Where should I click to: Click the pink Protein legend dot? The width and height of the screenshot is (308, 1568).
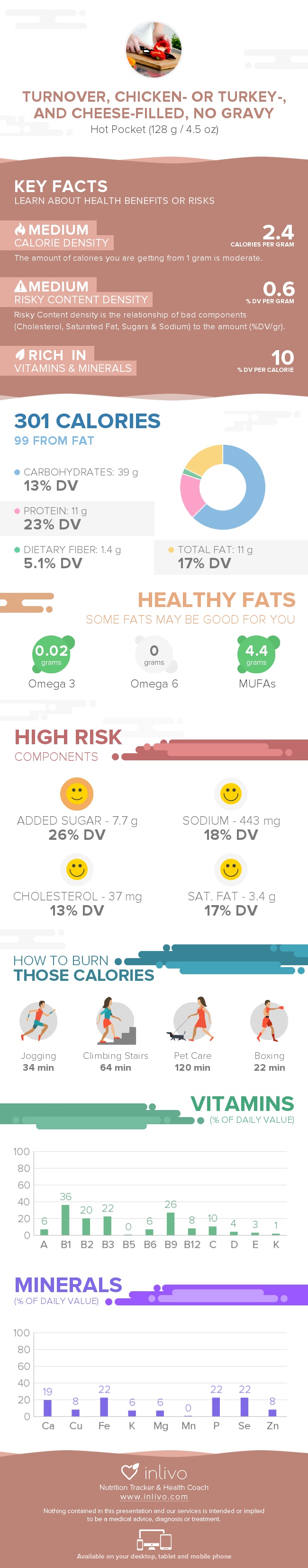(17, 511)
